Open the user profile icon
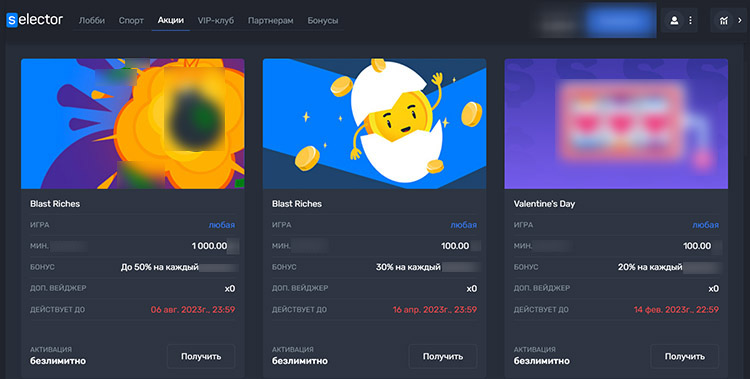The width and height of the screenshot is (750, 379). (x=674, y=21)
